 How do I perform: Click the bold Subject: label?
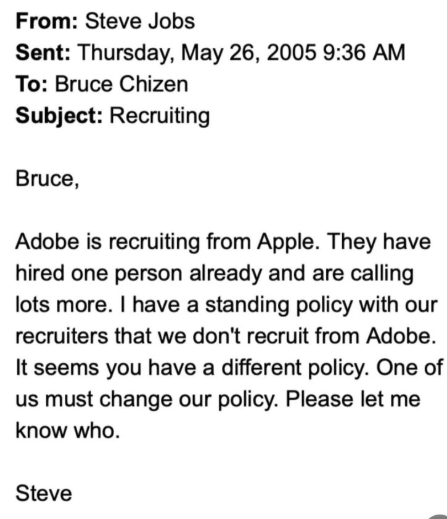[59, 116]
